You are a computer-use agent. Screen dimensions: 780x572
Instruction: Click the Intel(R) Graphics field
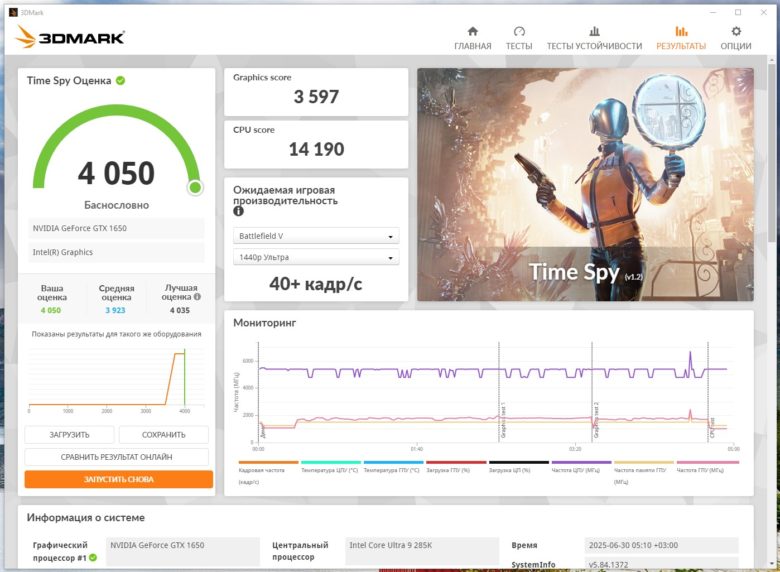click(x=116, y=252)
